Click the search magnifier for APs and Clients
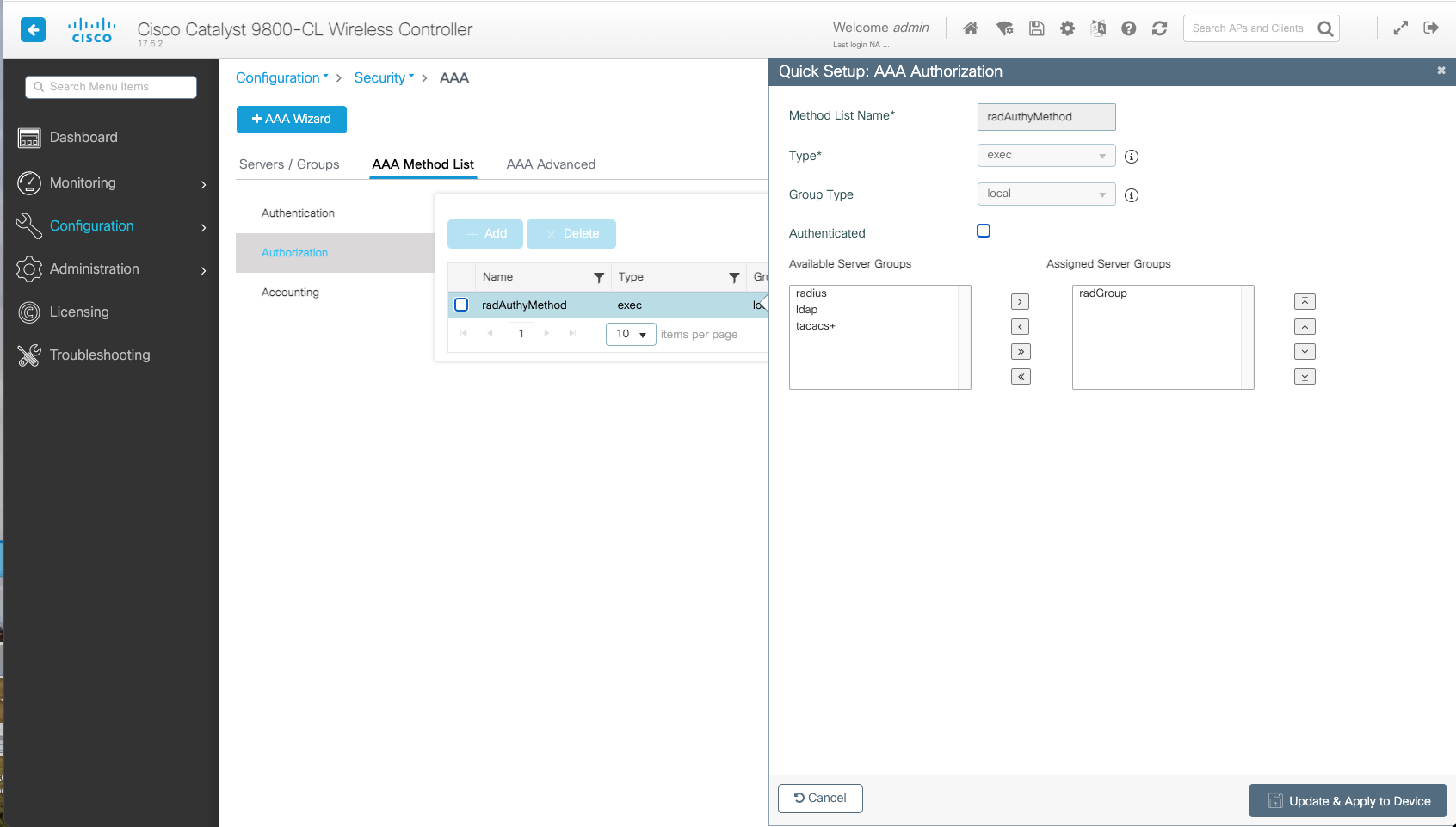1456x827 pixels. tap(1325, 28)
